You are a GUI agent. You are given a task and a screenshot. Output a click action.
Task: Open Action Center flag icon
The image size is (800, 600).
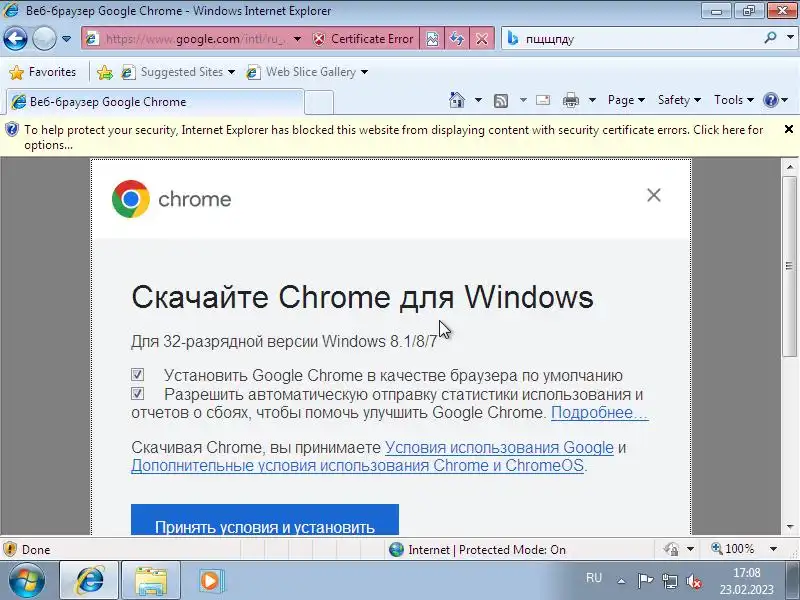[645, 581]
